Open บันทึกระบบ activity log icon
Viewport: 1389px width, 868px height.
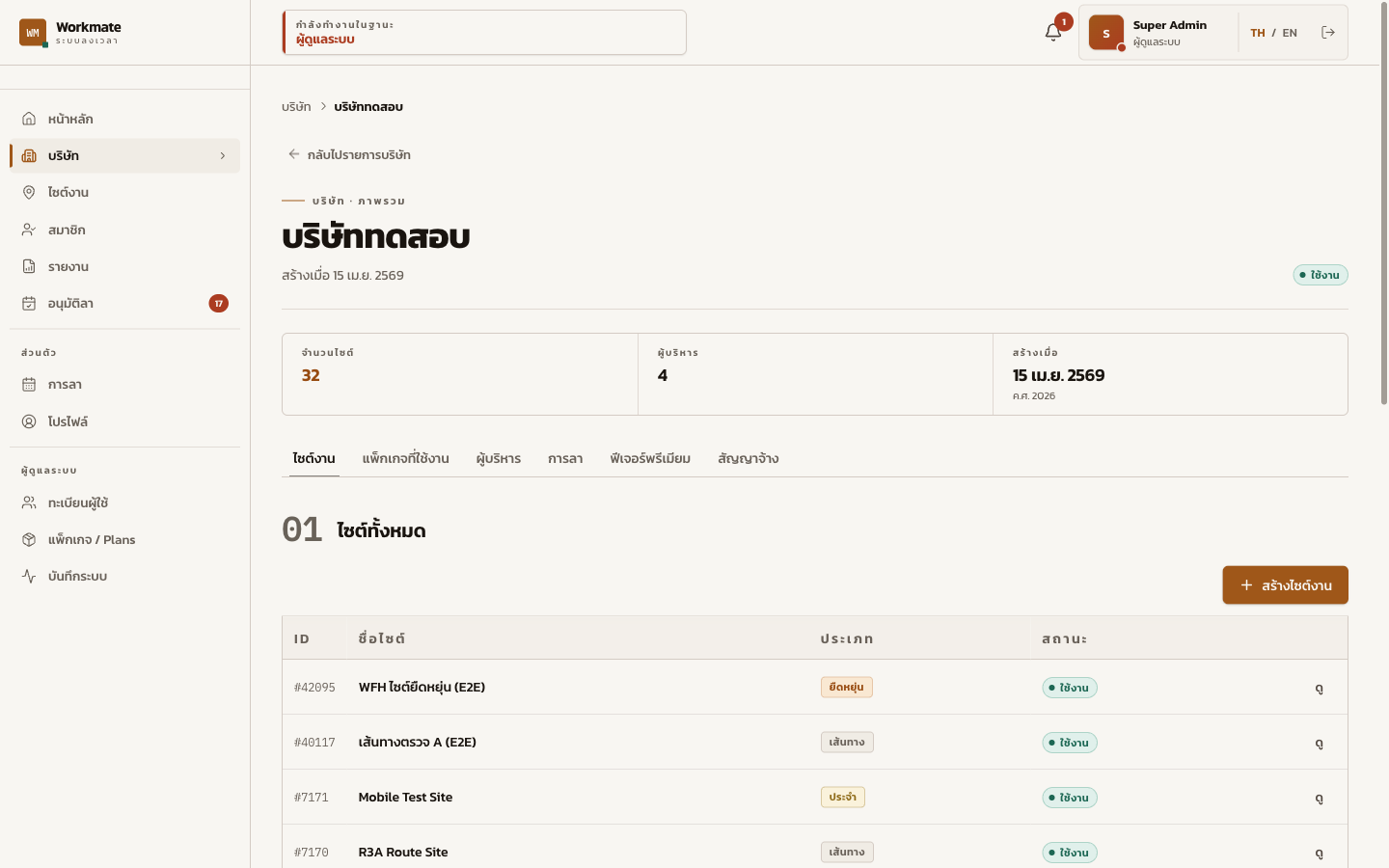(x=29, y=576)
